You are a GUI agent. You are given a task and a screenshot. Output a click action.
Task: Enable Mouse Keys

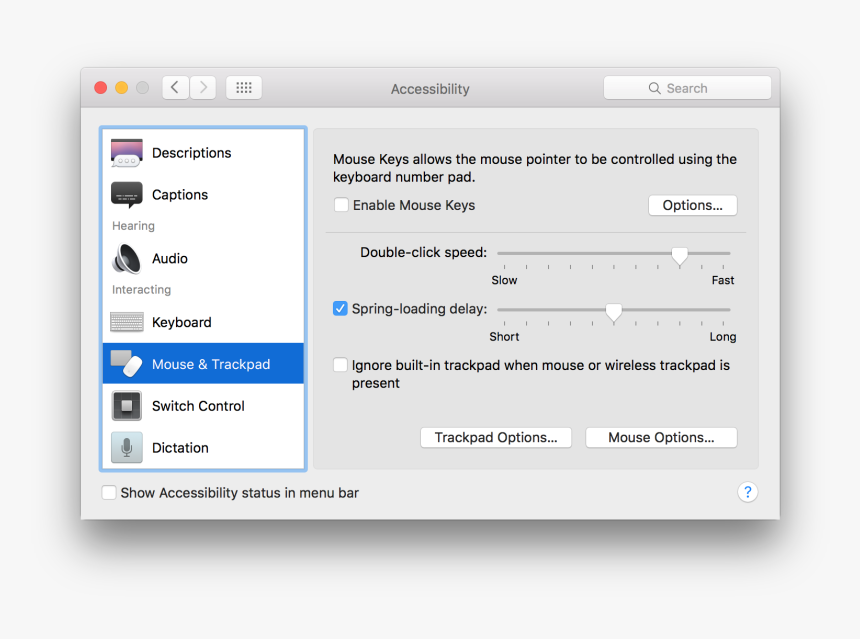click(x=341, y=204)
